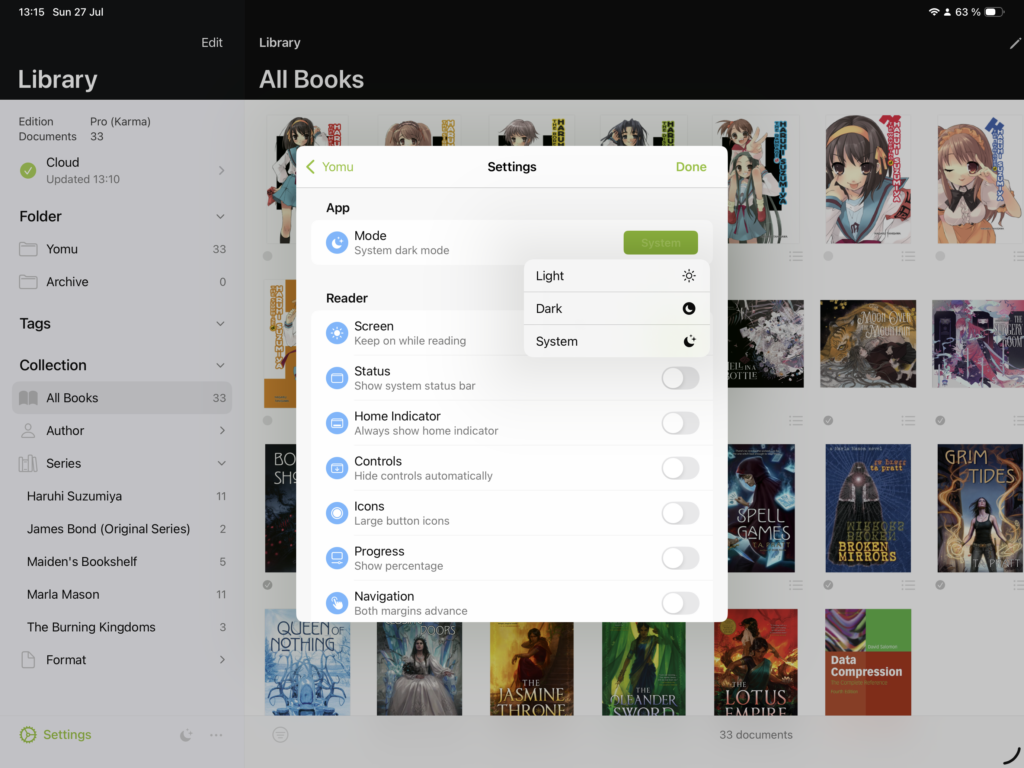Go back to Yomu from Settings
This screenshot has height=768, width=1024.
[x=330, y=167]
